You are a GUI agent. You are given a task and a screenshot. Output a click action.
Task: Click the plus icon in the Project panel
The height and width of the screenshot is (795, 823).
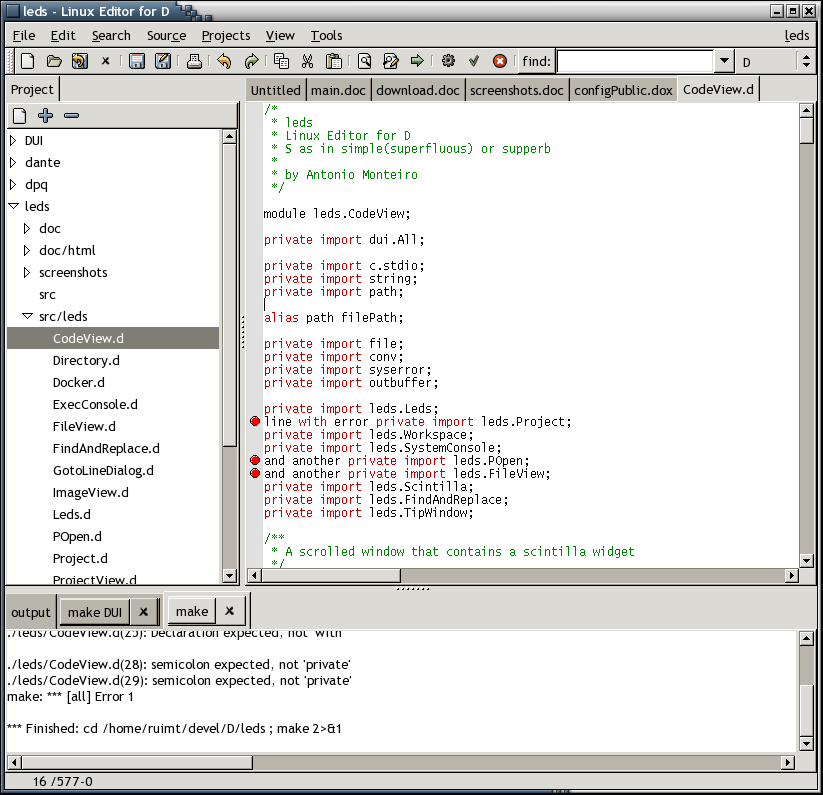(46, 115)
